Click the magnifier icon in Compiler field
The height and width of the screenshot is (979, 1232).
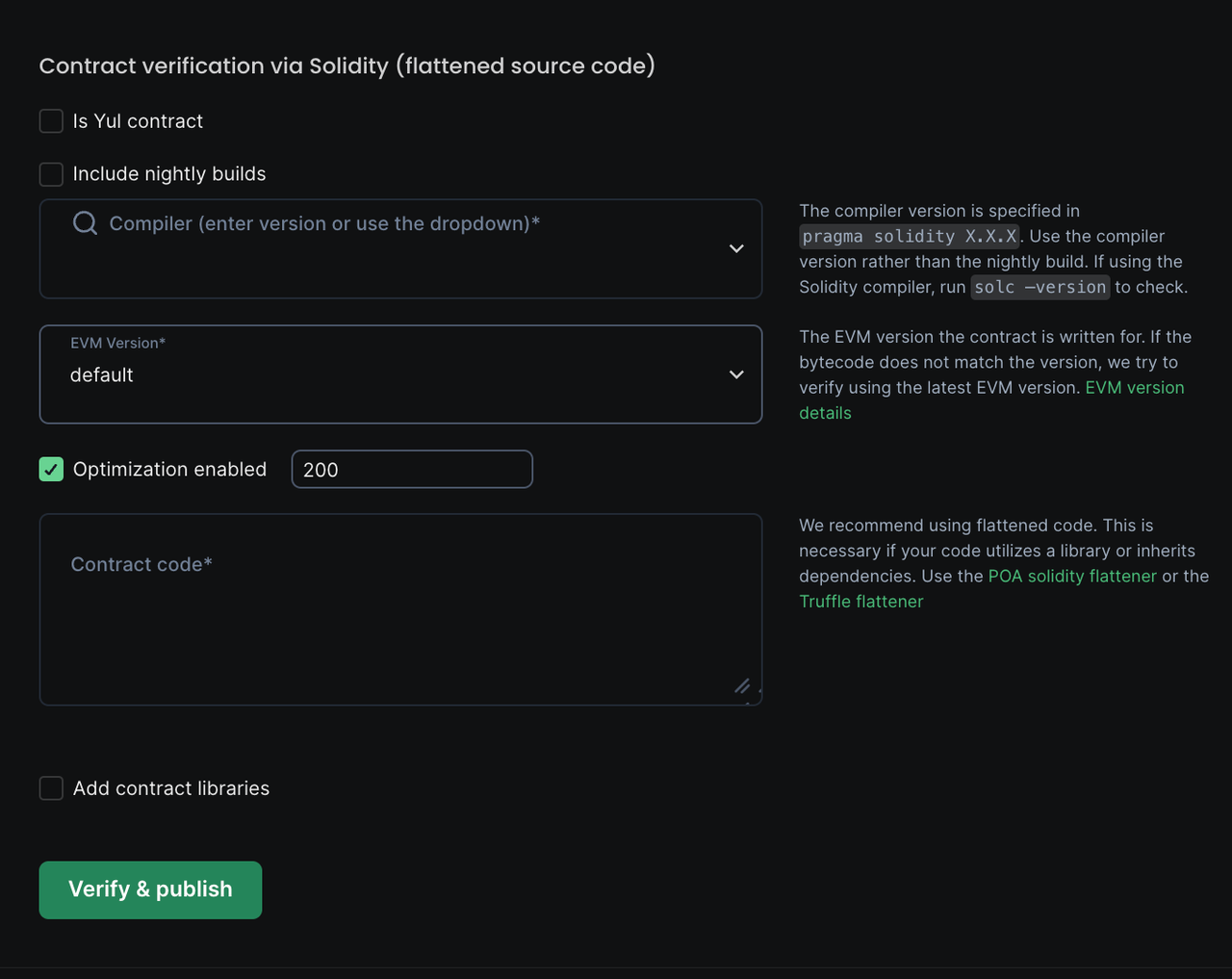tap(85, 223)
